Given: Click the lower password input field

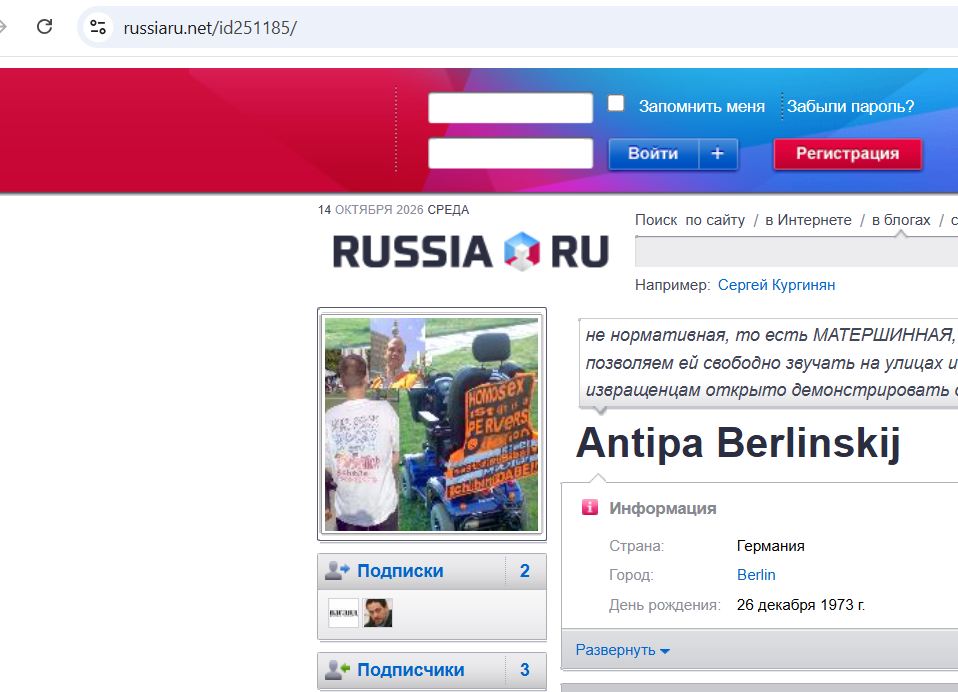Looking at the screenshot, I should pos(510,153).
